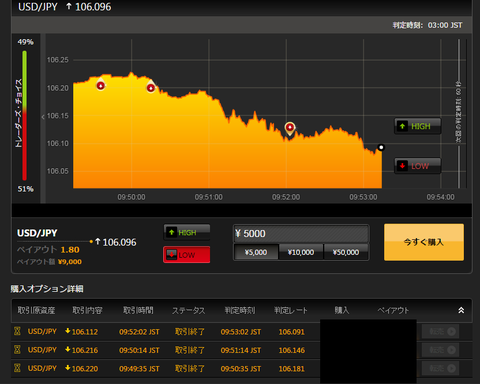Click the 09:49:35 JST trade time cell
This screenshot has width=480, height=384.
139,369
